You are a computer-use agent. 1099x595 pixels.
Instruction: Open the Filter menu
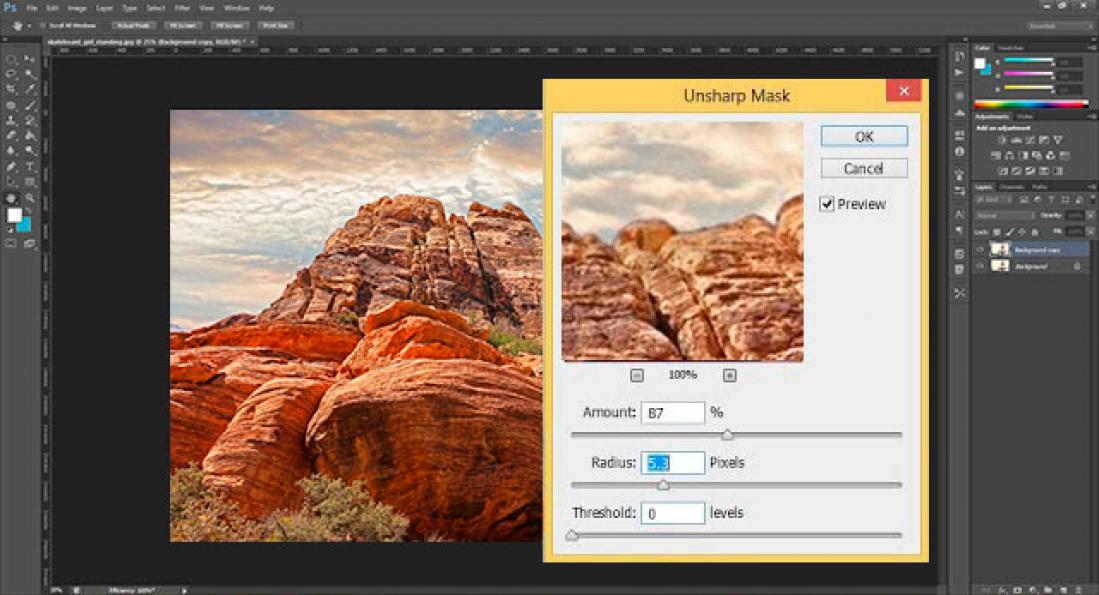[181, 6]
